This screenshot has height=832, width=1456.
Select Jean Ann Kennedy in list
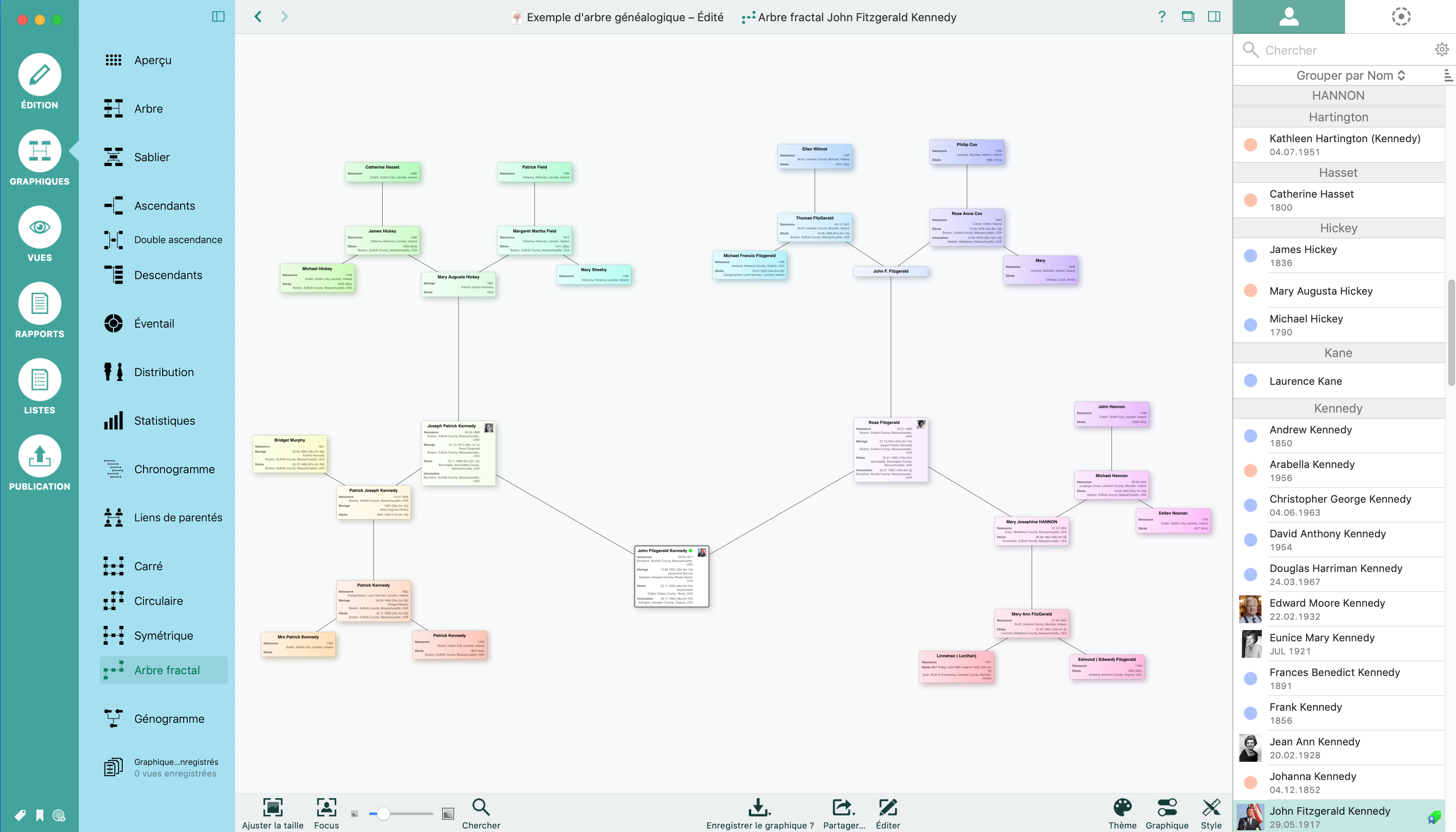coord(1339,748)
